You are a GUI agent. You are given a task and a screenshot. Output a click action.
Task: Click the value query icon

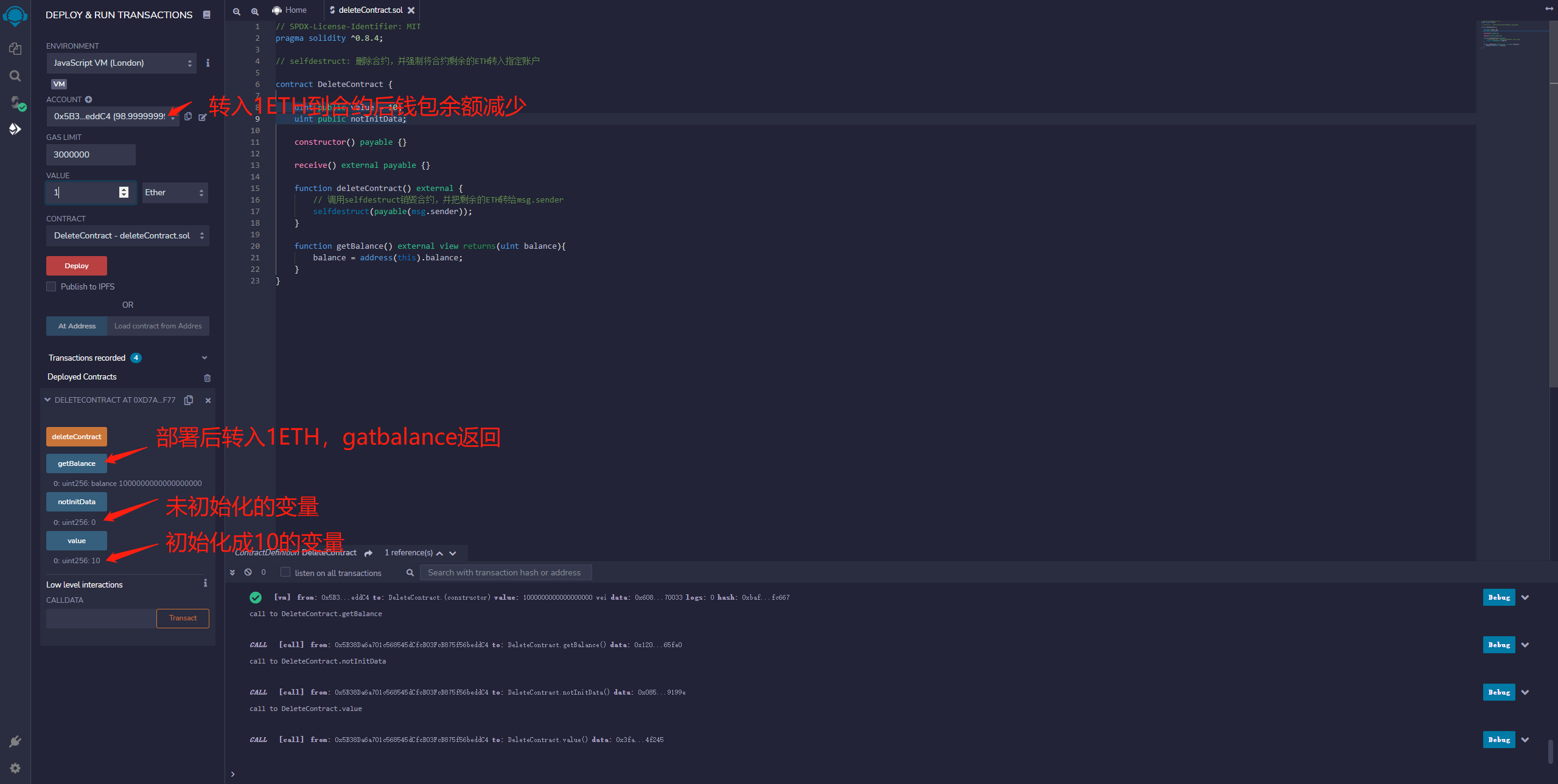click(x=77, y=540)
